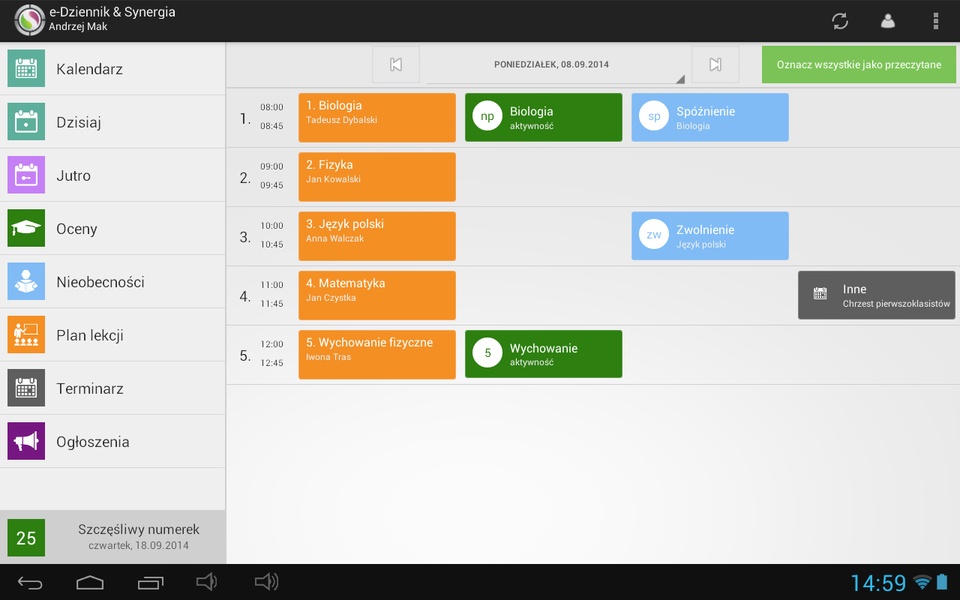The width and height of the screenshot is (960, 600).
Task: Open Terminarz in the side menu
Action: (x=113, y=388)
